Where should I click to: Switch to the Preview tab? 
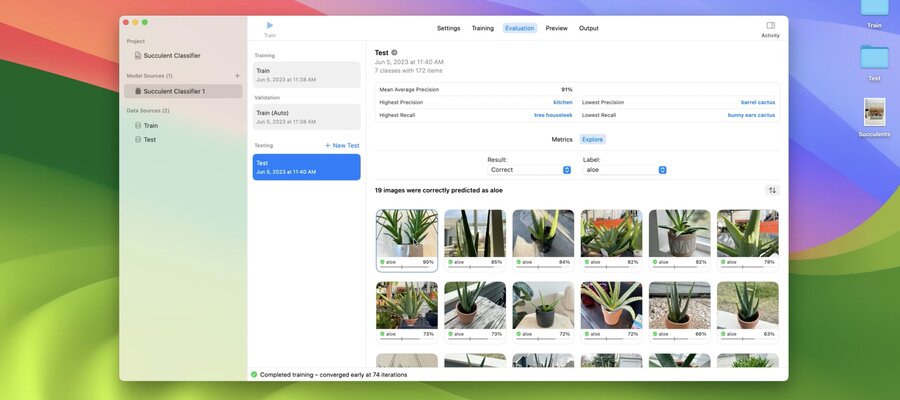557,28
